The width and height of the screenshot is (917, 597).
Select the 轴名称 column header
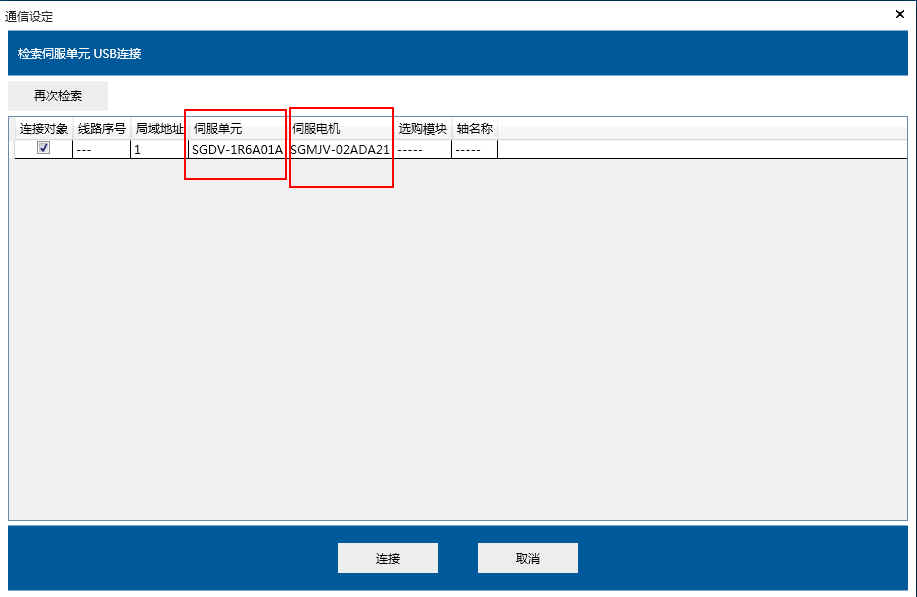[x=474, y=129]
